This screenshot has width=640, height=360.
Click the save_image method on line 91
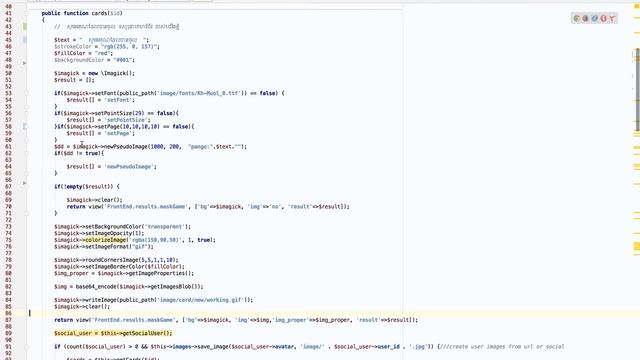(x=212, y=347)
